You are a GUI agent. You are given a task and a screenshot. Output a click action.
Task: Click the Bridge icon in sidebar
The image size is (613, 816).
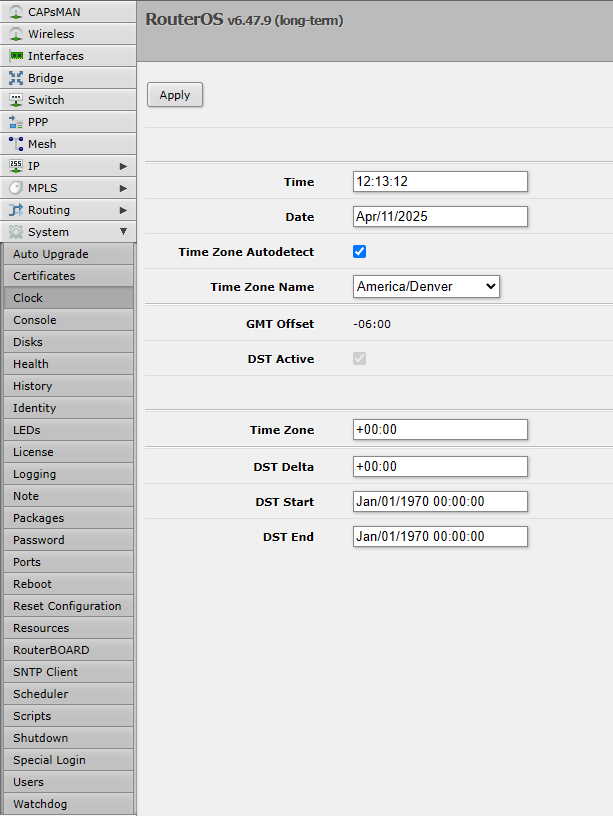pos(16,78)
